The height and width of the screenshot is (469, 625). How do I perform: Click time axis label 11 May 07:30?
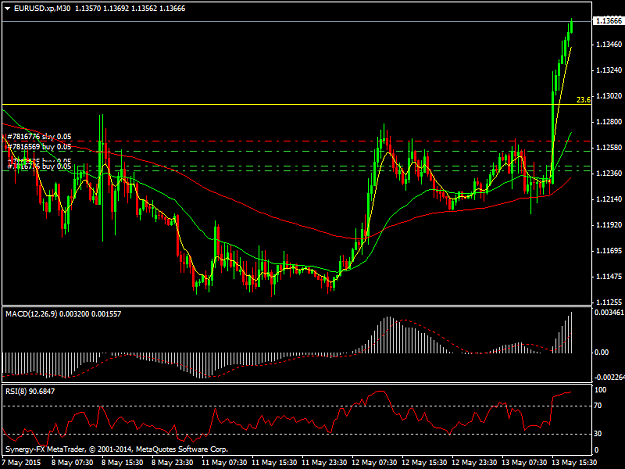pos(224,462)
